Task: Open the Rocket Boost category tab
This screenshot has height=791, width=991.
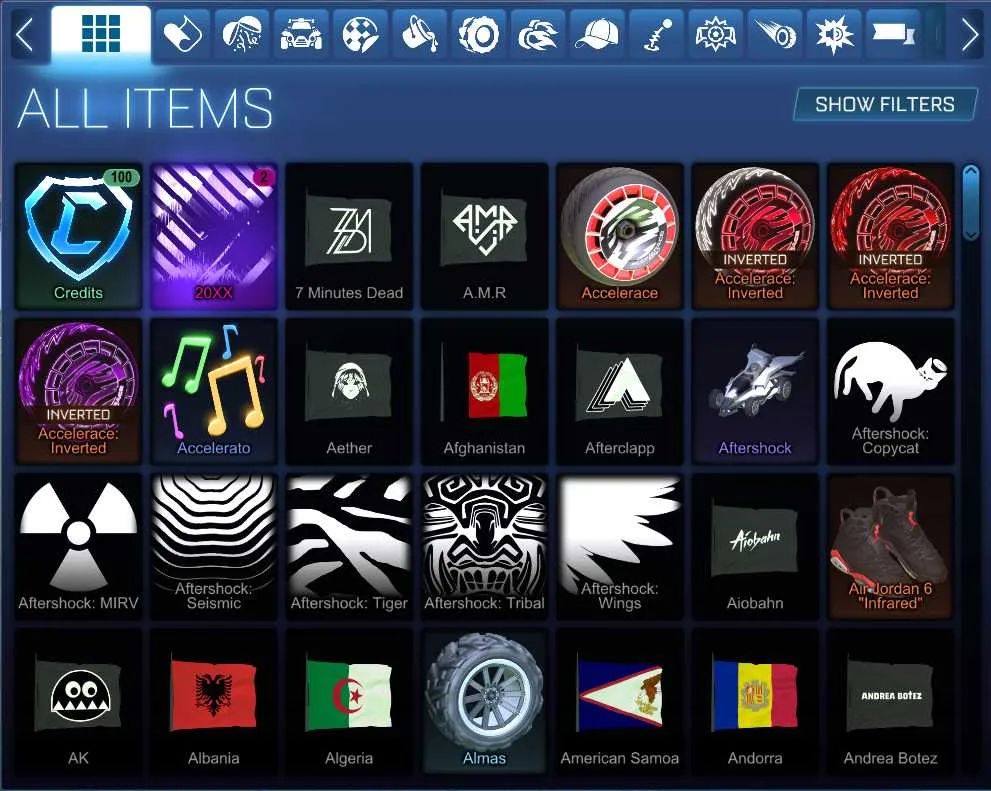Action: coord(538,33)
